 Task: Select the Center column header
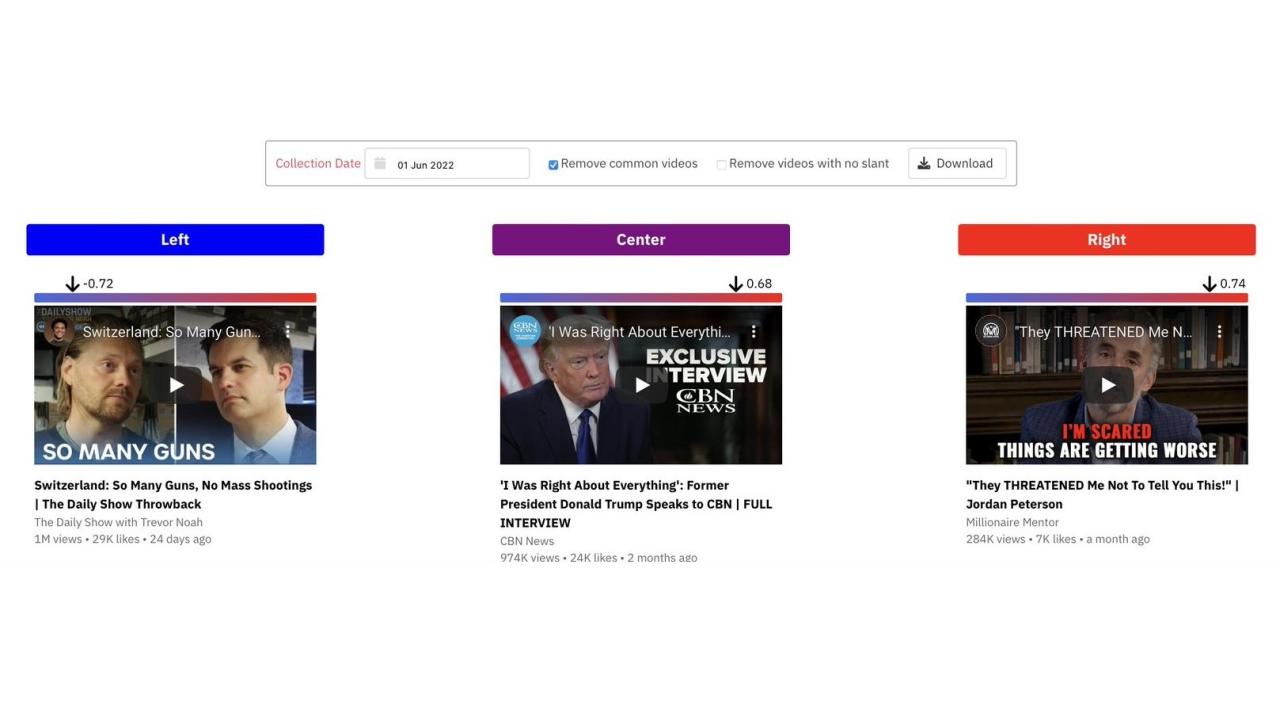pyautogui.click(x=641, y=240)
